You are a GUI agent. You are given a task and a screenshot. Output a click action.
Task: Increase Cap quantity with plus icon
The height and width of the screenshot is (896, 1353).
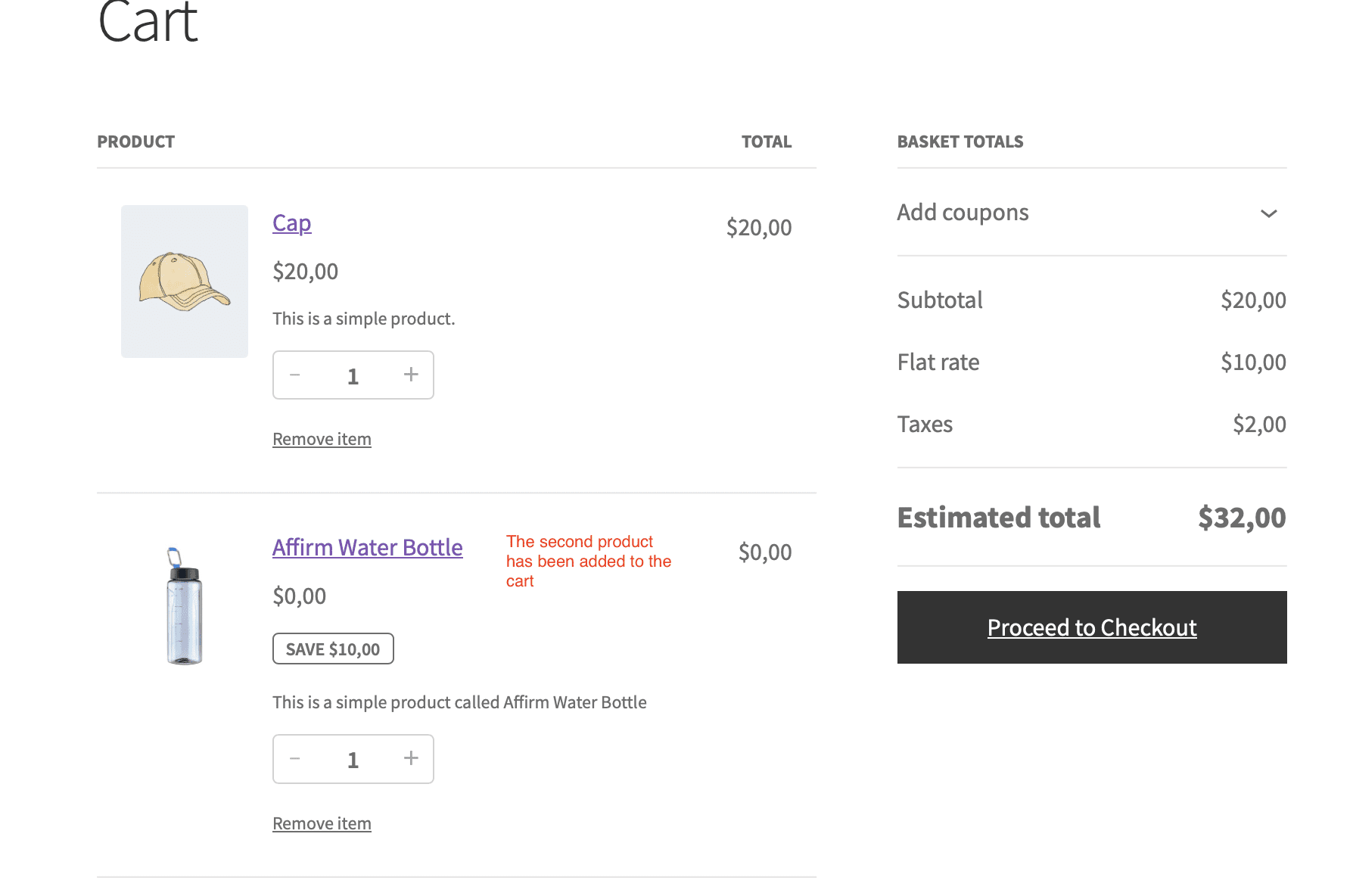[x=411, y=375]
